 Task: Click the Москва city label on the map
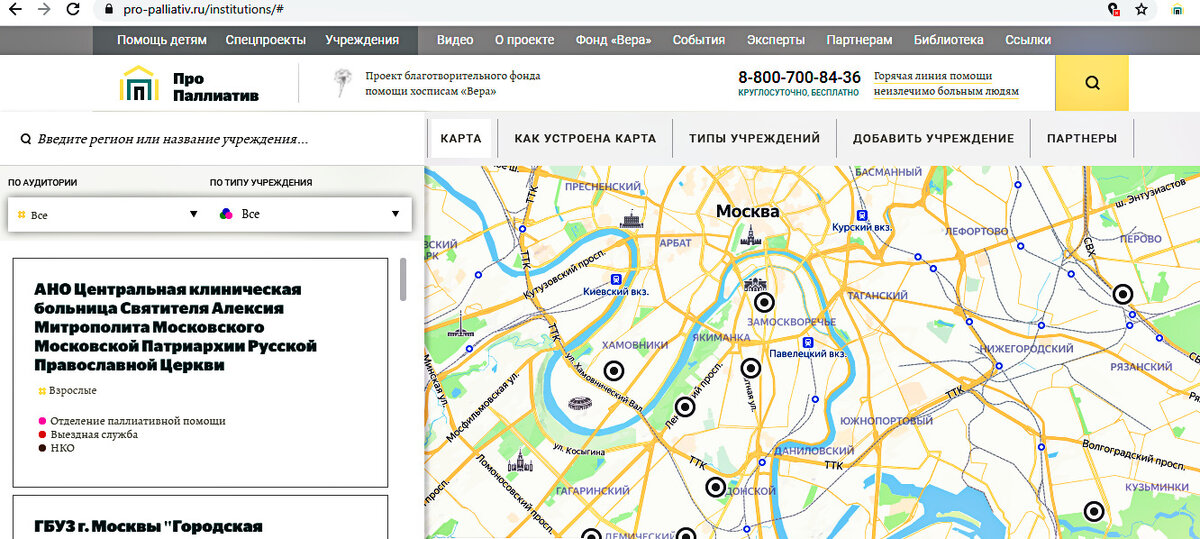click(747, 212)
